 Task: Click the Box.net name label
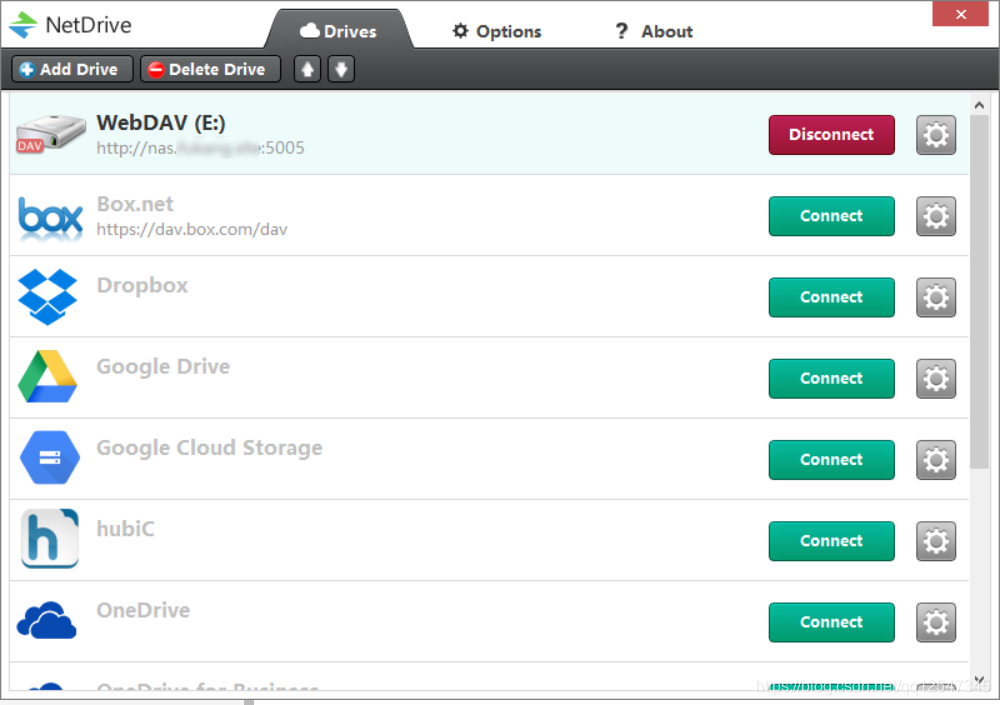click(x=135, y=204)
